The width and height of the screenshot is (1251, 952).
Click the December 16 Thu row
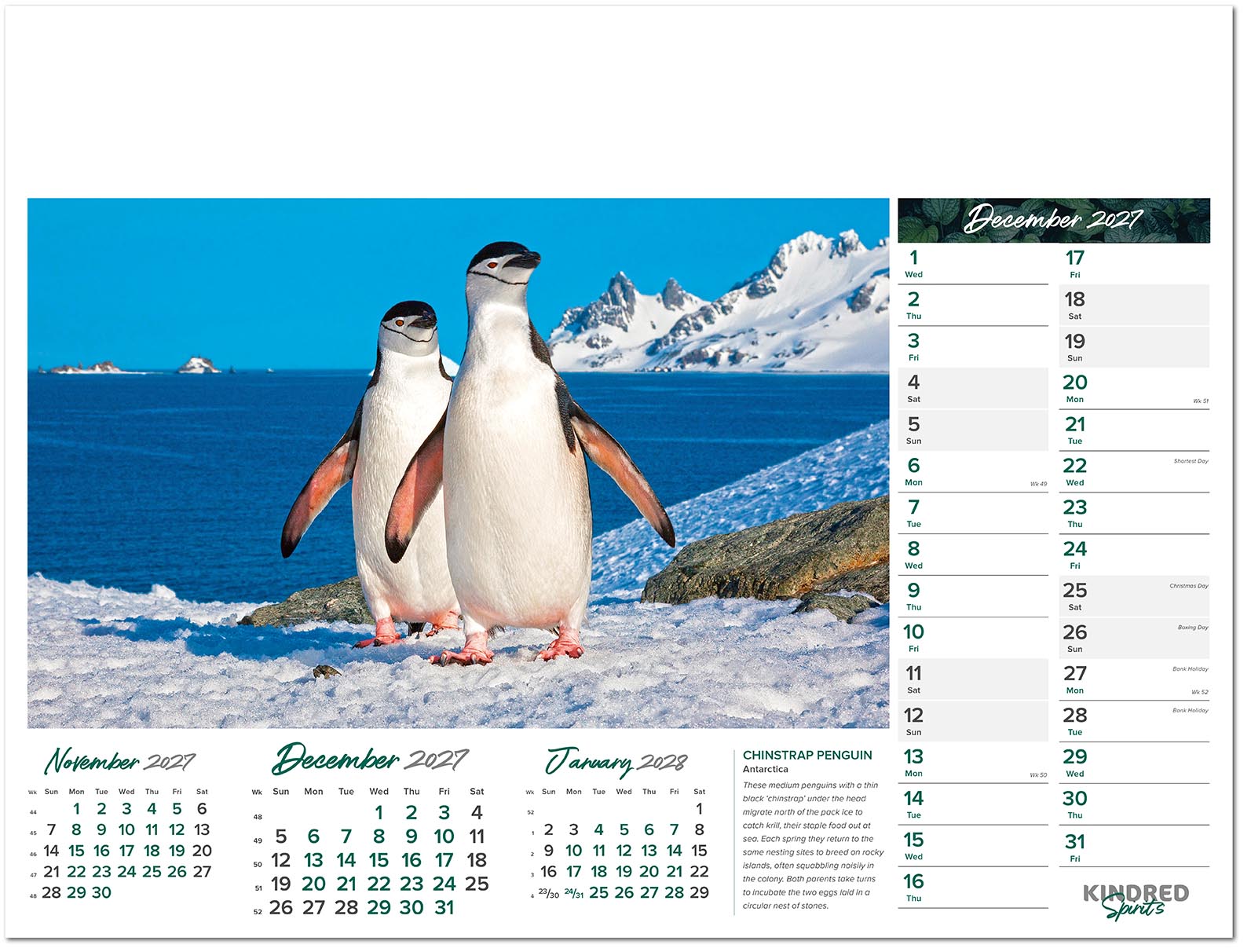tap(973, 888)
